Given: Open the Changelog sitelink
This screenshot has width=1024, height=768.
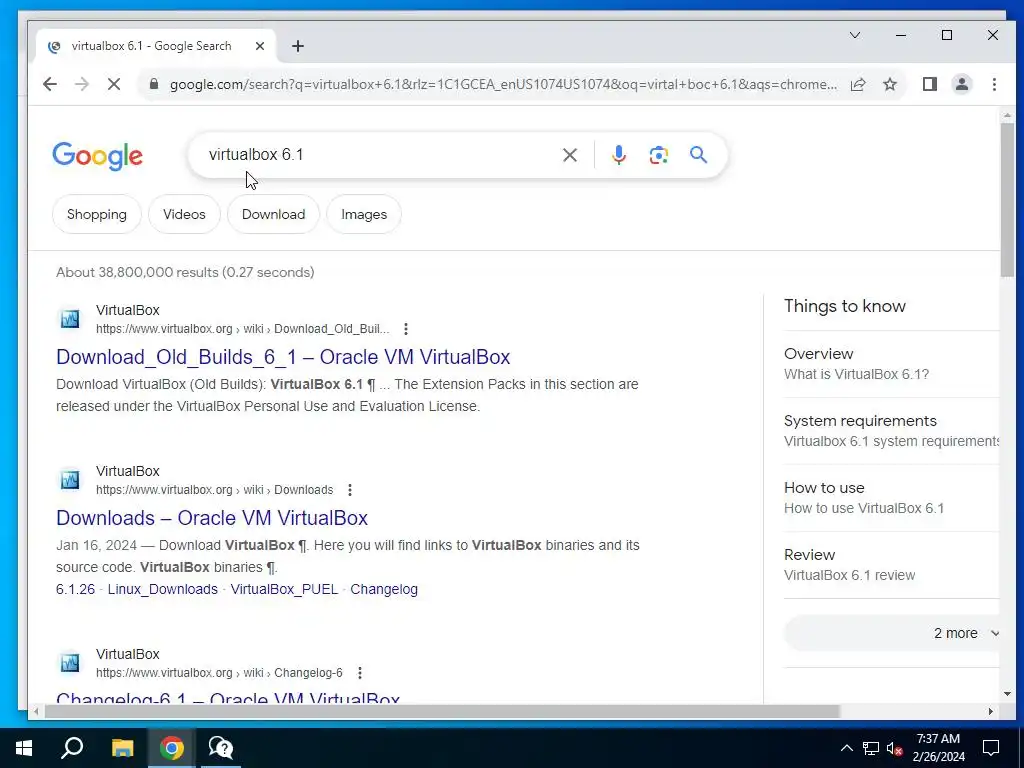Looking at the screenshot, I should pyautogui.click(x=384, y=589).
